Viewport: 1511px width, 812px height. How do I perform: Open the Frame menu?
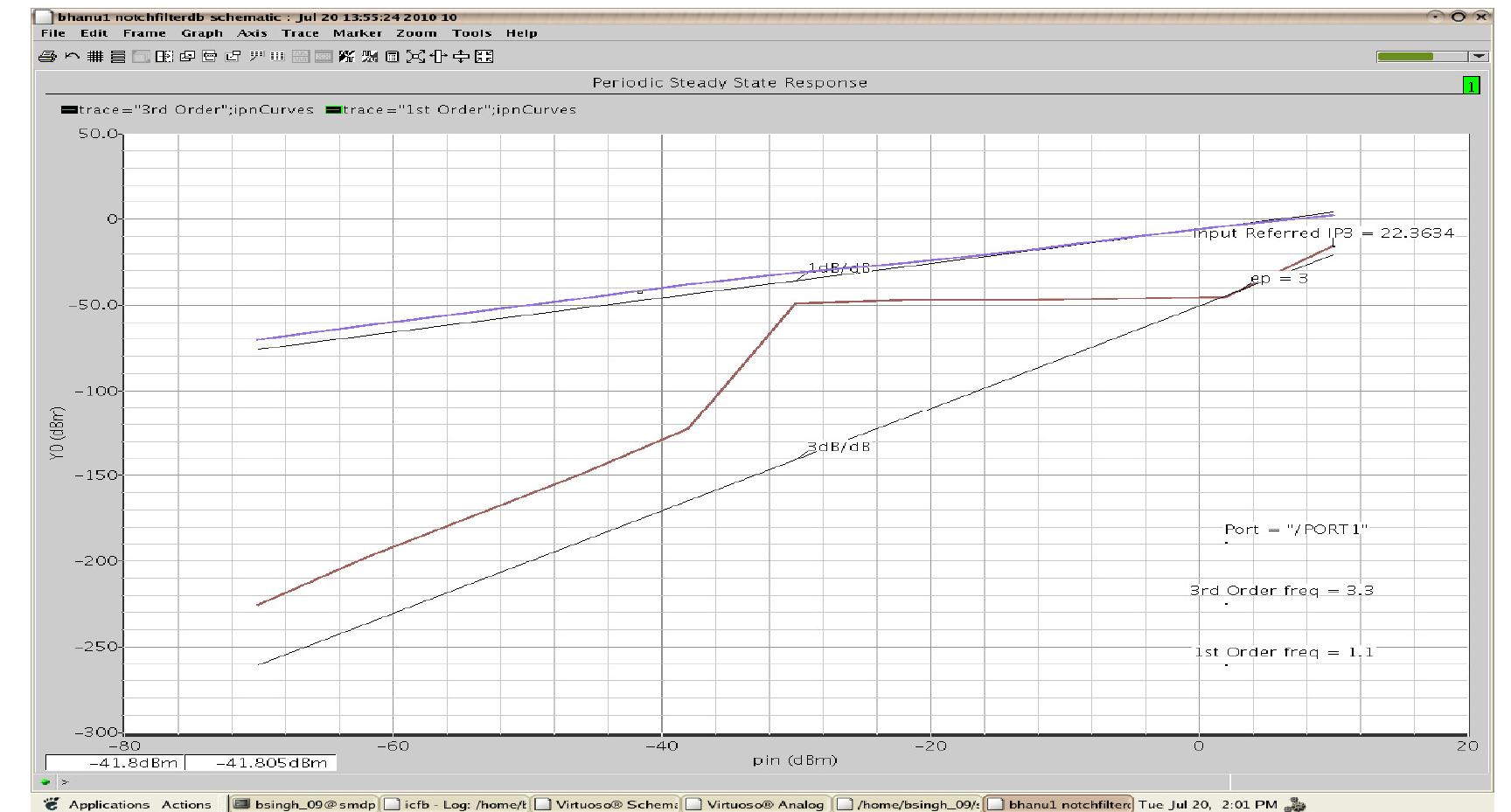[144, 33]
